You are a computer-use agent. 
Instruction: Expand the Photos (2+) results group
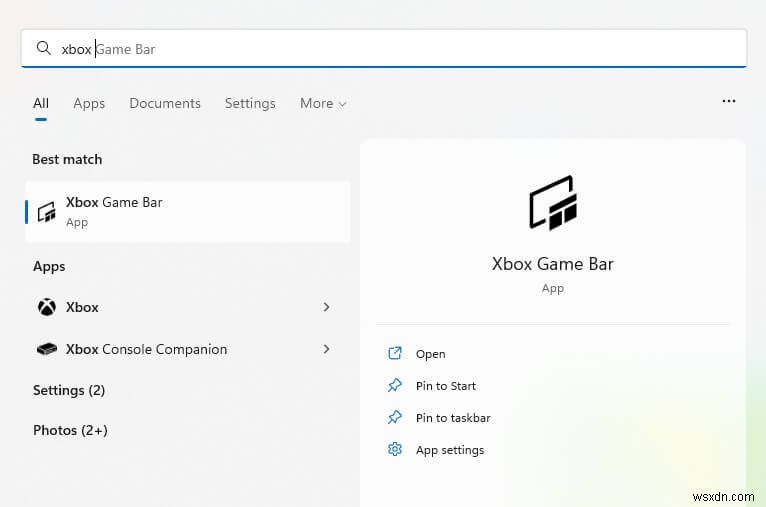click(x=70, y=430)
